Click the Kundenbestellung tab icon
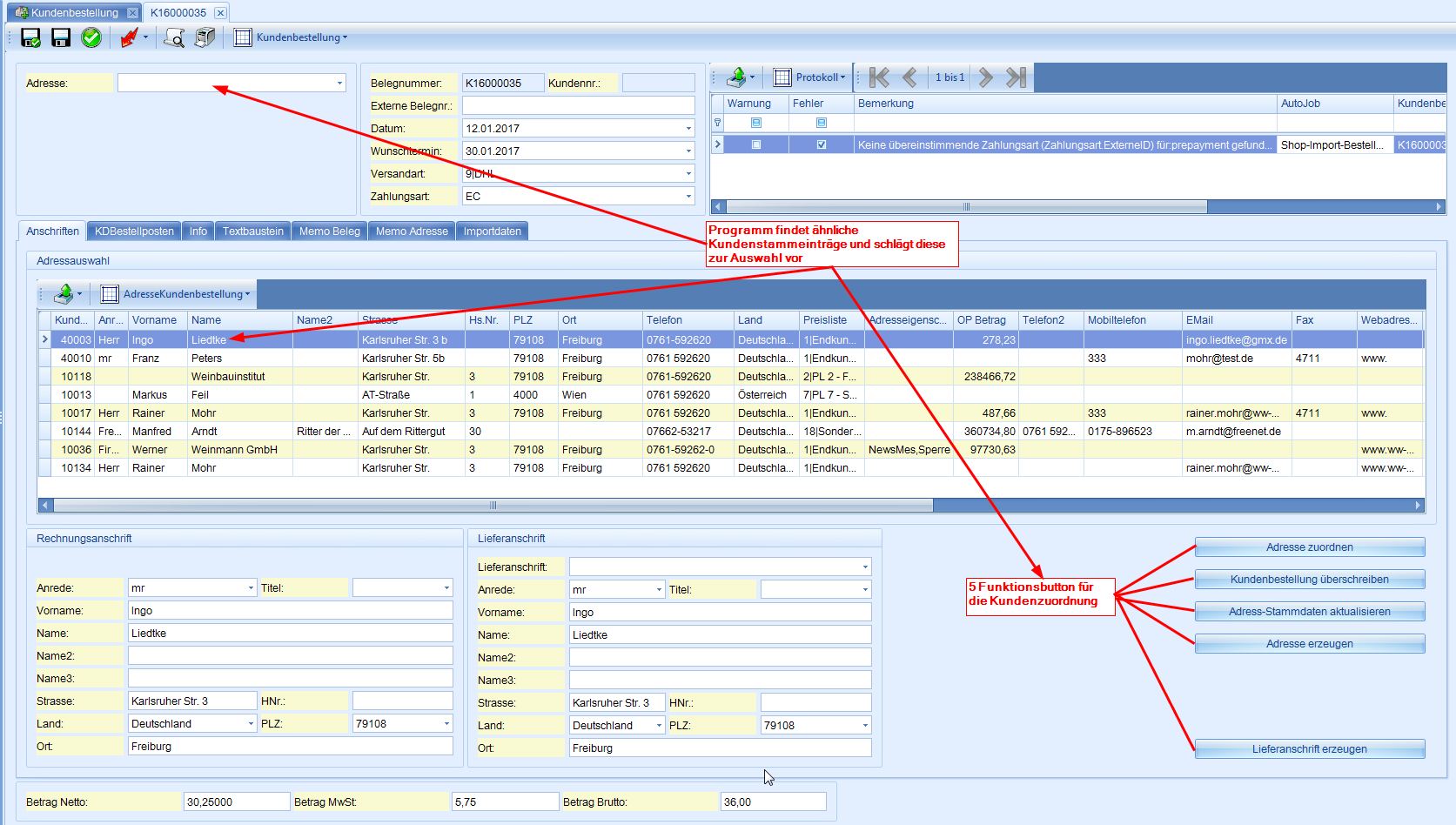 (21, 12)
